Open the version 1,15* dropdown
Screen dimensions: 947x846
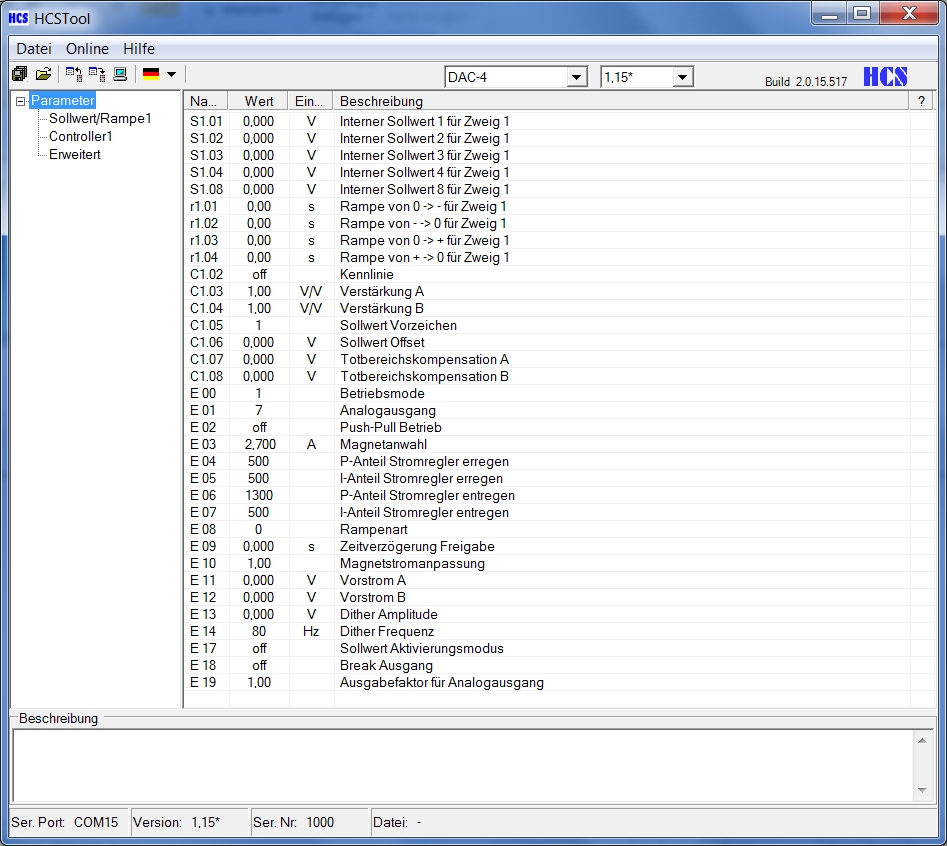(x=683, y=76)
